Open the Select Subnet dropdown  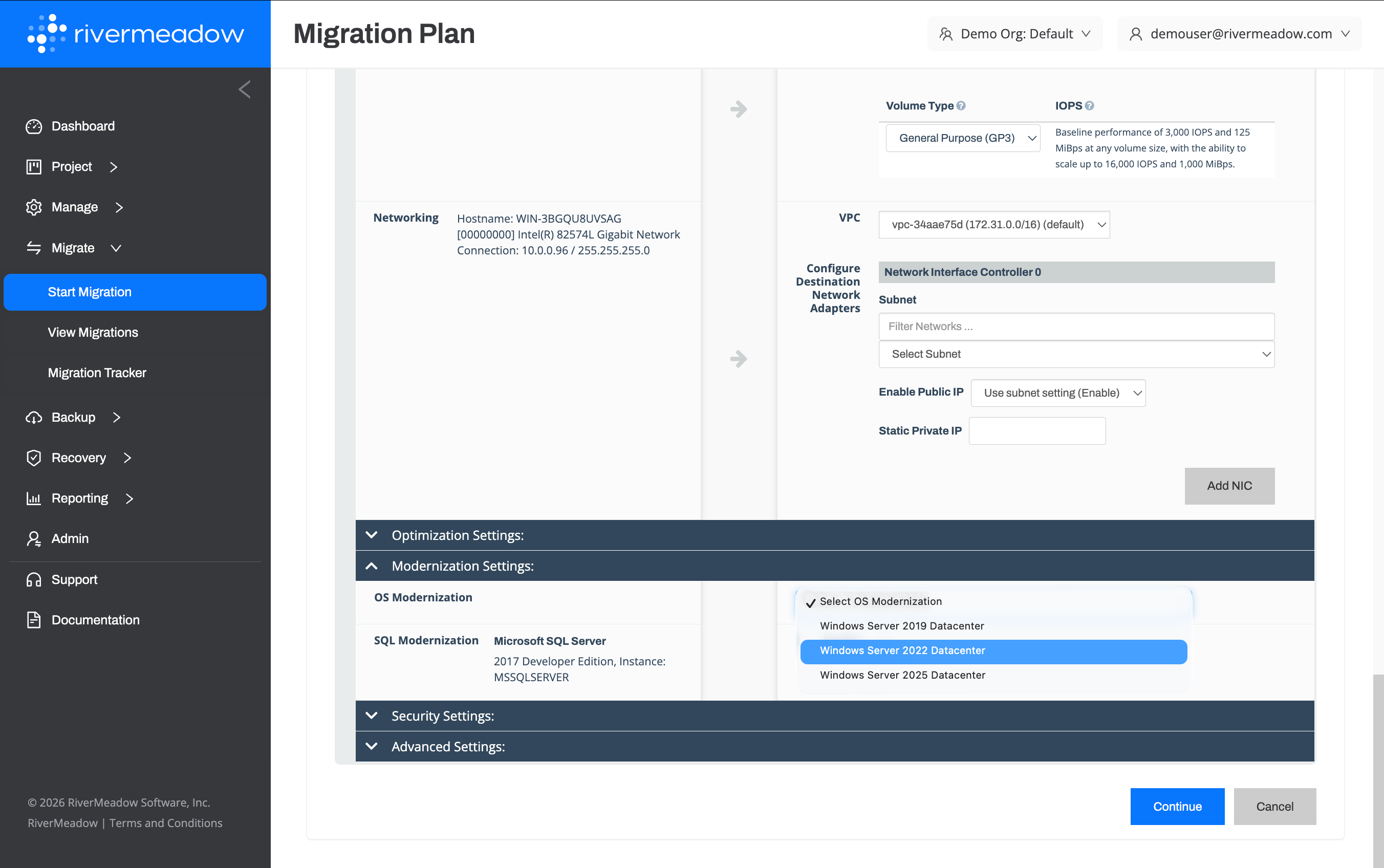click(x=1076, y=354)
